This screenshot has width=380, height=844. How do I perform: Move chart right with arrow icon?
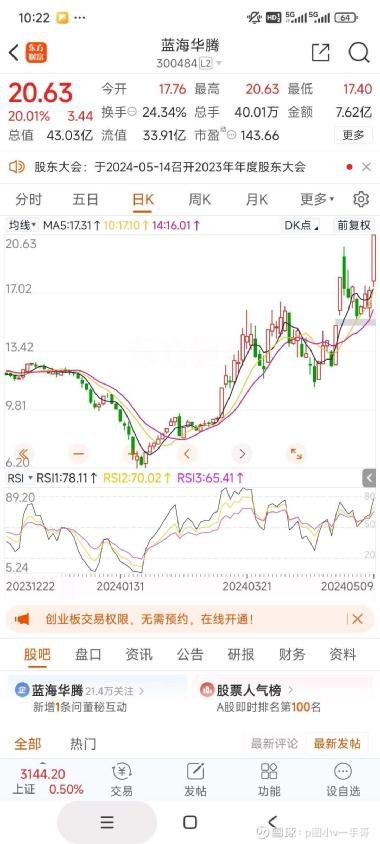point(242,453)
